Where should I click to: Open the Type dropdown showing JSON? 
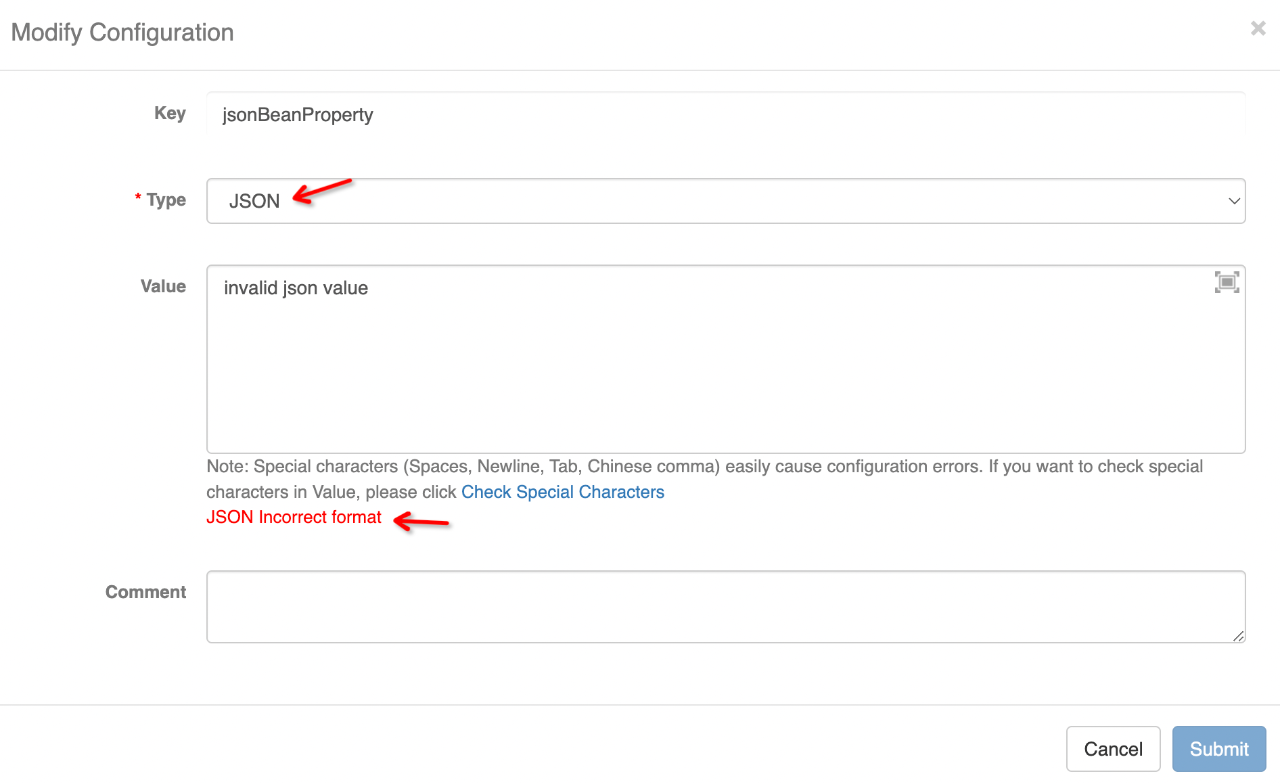(x=726, y=201)
